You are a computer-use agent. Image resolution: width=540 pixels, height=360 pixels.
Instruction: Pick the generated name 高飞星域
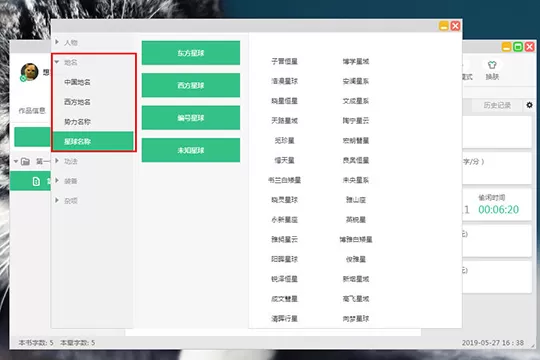[x=356, y=299]
